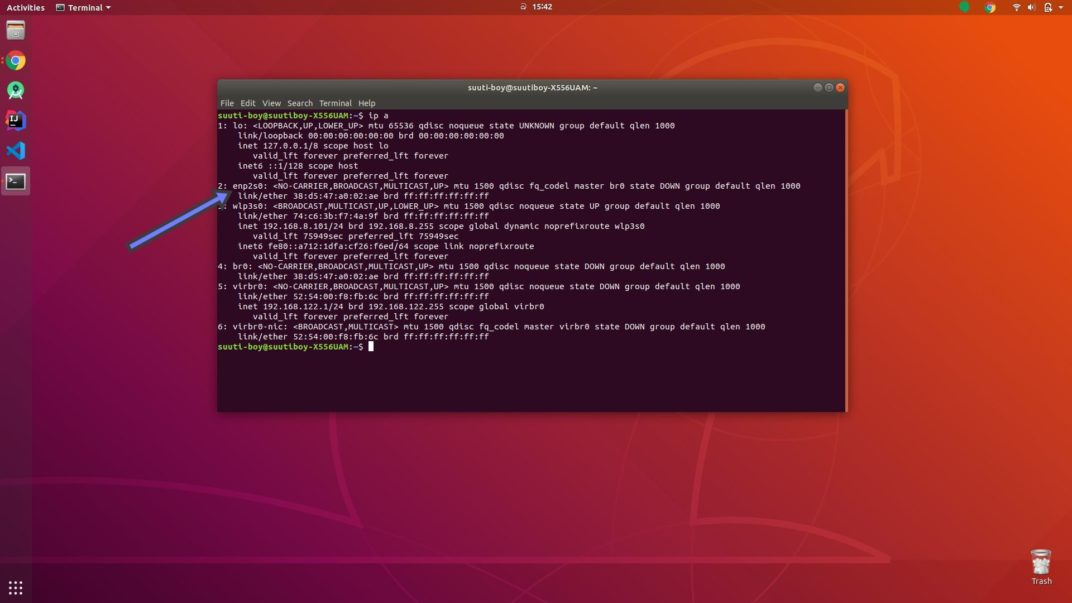Expand the system status menu chevron

pos(1062,7)
